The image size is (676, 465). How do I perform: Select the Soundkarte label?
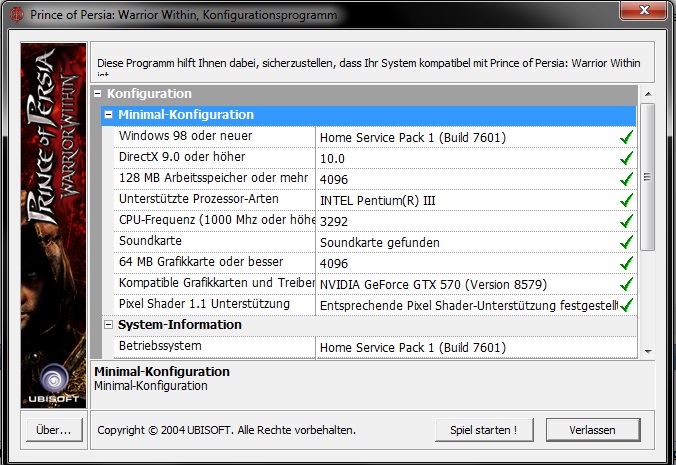pos(150,241)
